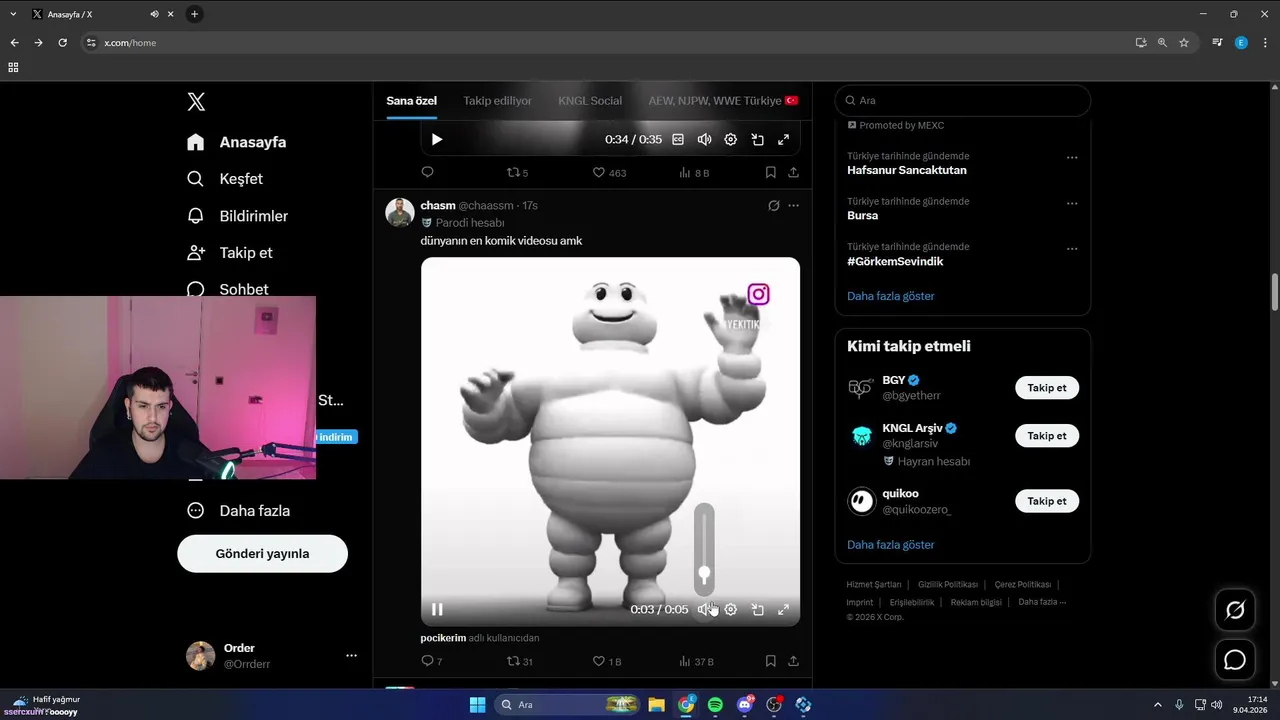Open options for the Hafsanur Sancaktutan trend
The height and width of the screenshot is (720, 1280).
click(1072, 158)
